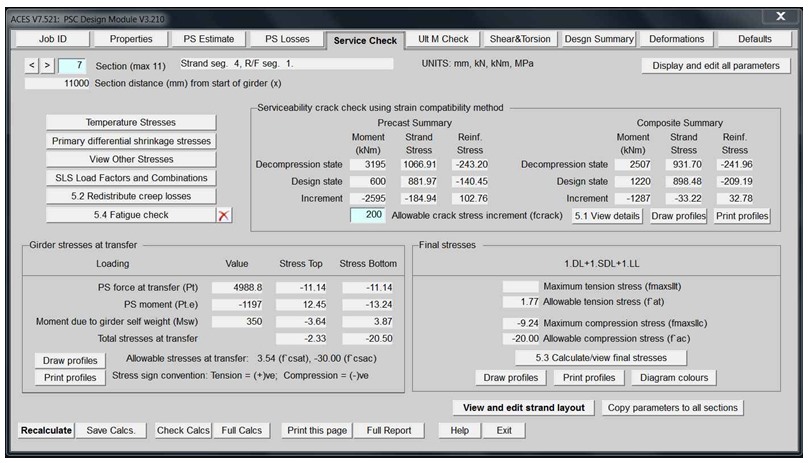The width and height of the screenshot is (809, 463).
Task: Click 5.1 View details button
Action: (x=611, y=215)
